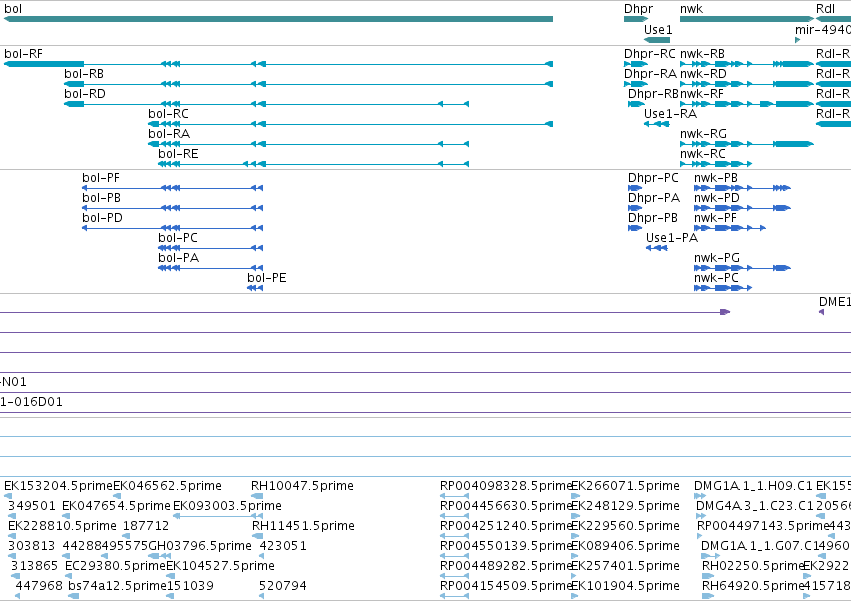Click the bol-PD protein label
The height and width of the screenshot is (601, 851).
coord(102,218)
